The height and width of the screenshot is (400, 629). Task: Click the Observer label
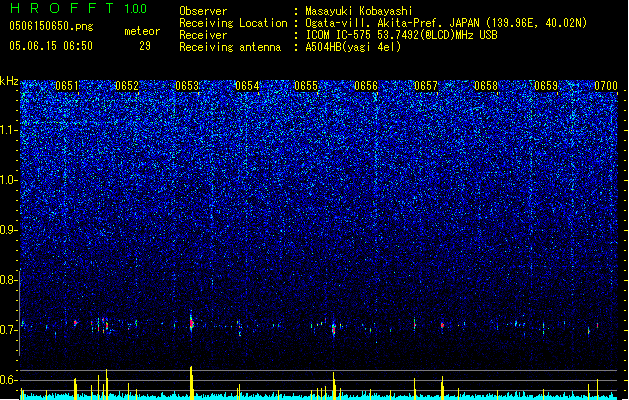203,11
